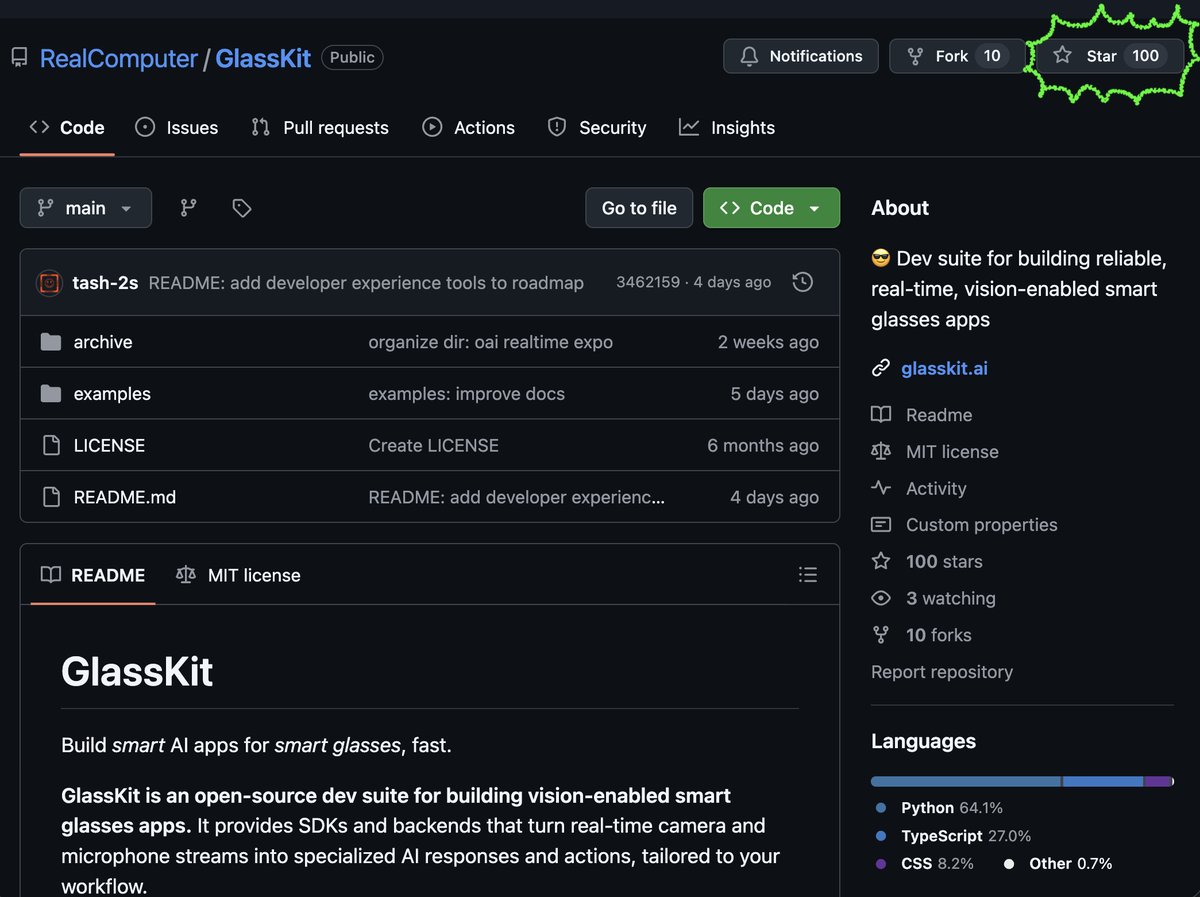Open the Insights tab
This screenshot has width=1200, height=897.
point(727,127)
